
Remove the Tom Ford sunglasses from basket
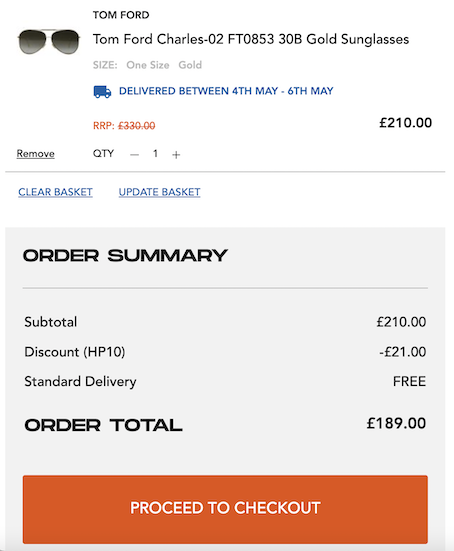coord(35,154)
